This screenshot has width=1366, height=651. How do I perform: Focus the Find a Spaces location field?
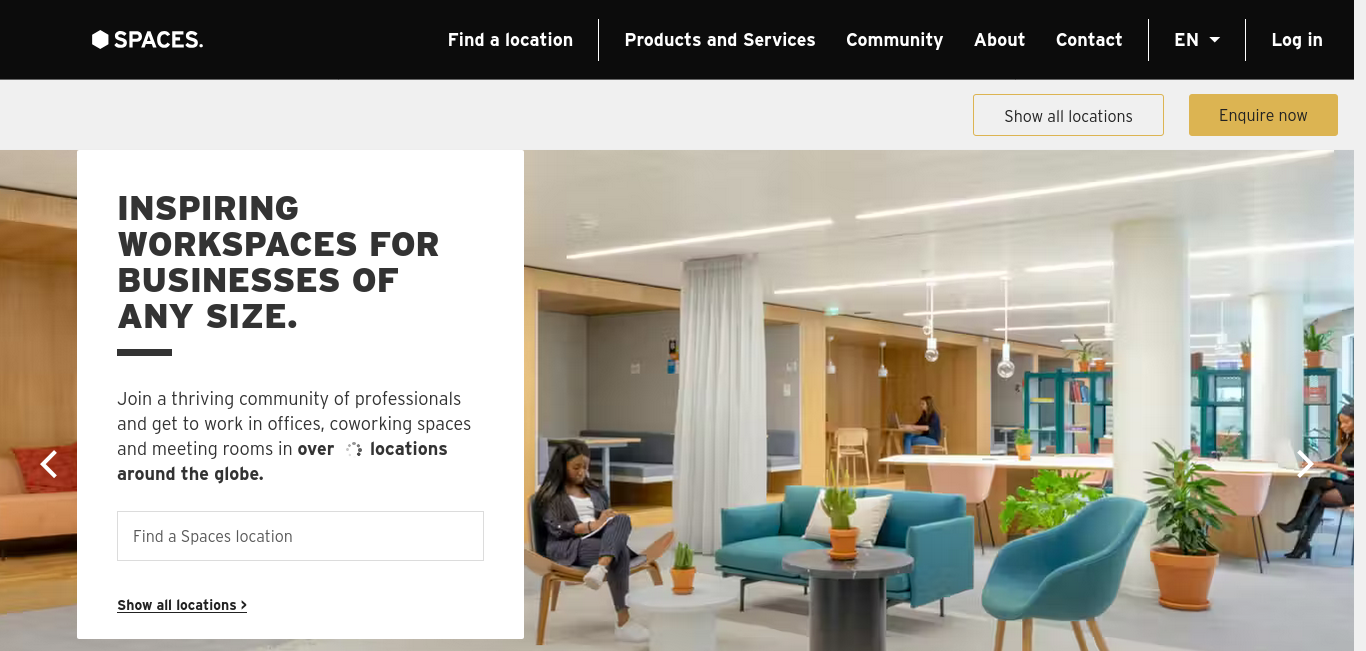click(x=300, y=536)
